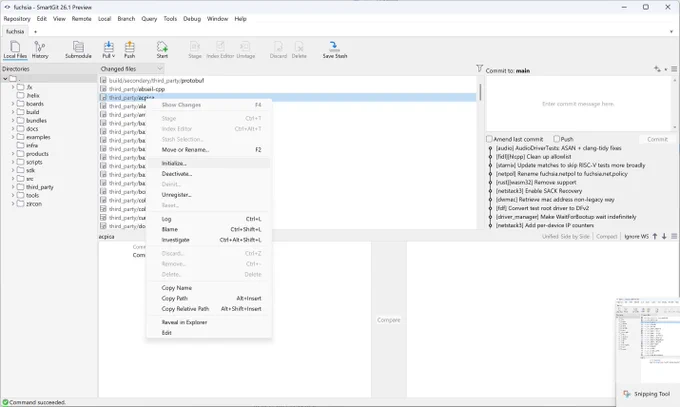Switch to the fuchsia repository tab
This screenshot has height=407, width=680.
point(15,32)
